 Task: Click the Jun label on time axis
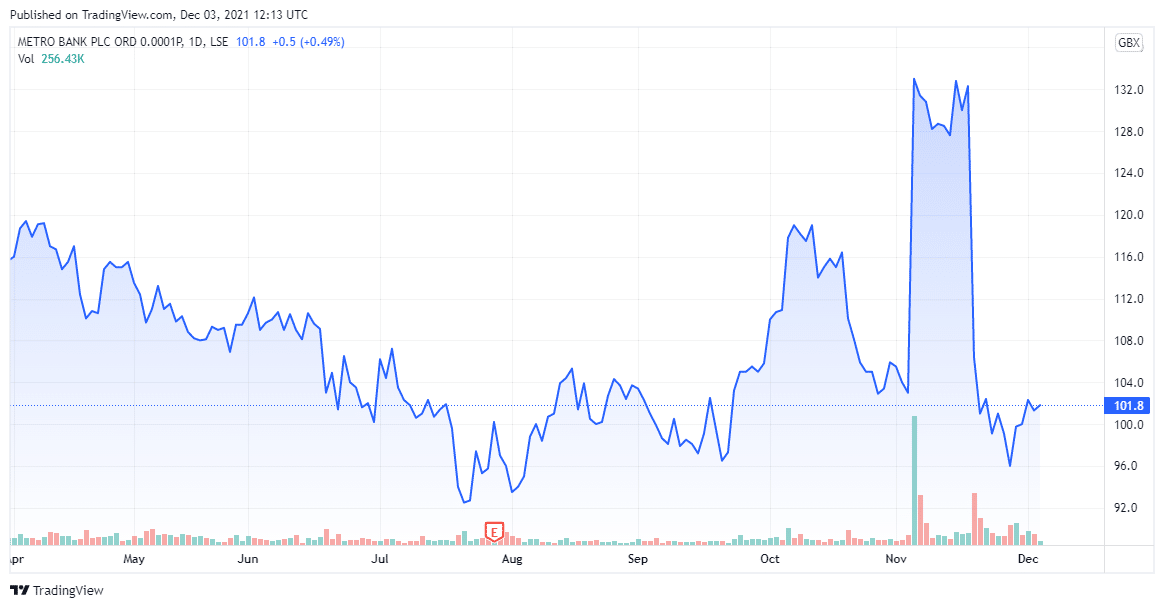pos(248,559)
